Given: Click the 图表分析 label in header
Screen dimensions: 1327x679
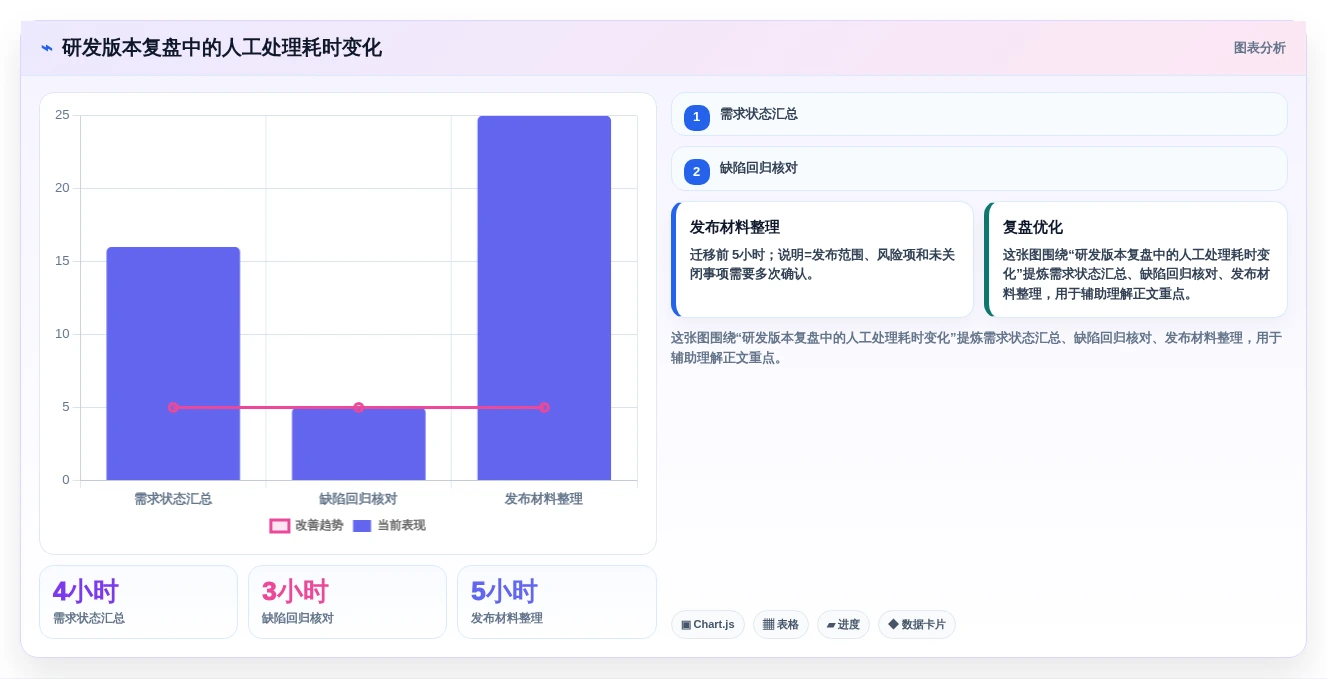Looking at the screenshot, I should click(1259, 48).
